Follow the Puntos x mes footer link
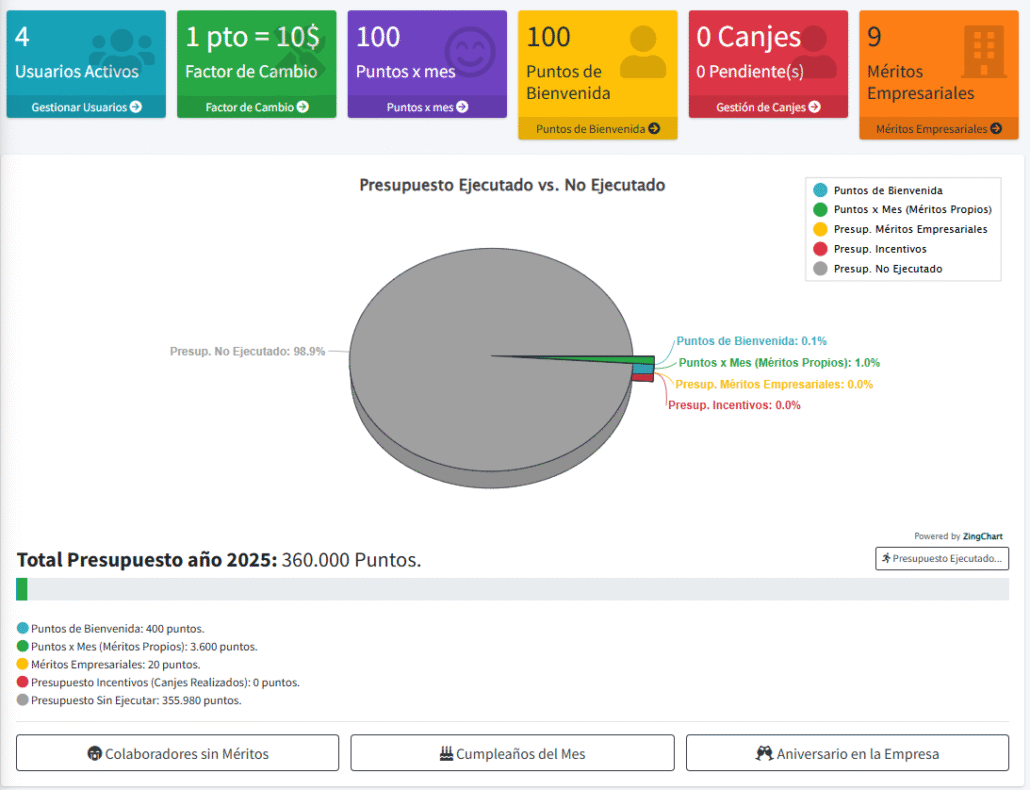This screenshot has height=790, width=1030. click(427, 107)
